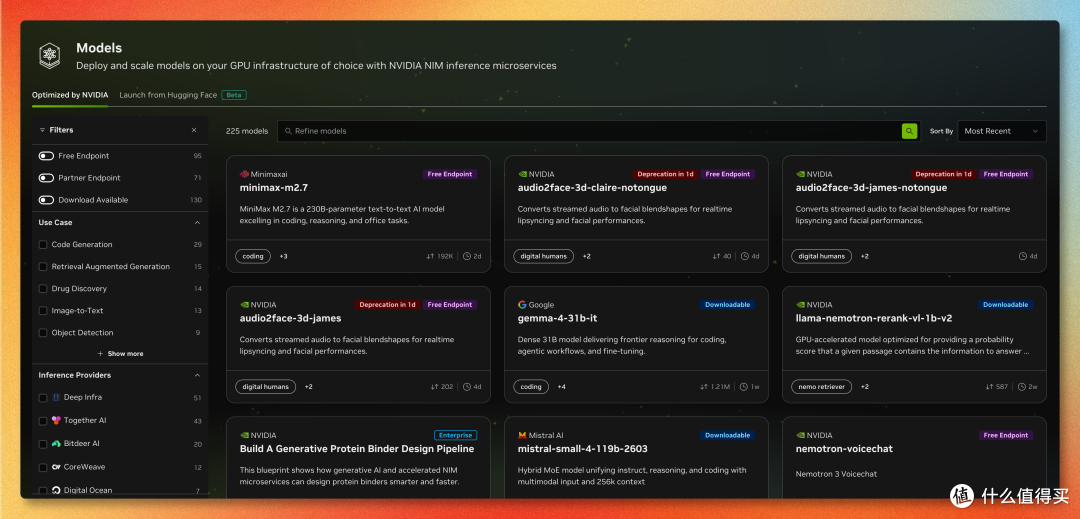The height and width of the screenshot is (519, 1080).
Task: Click the nemo retriever tag
Action: click(x=821, y=387)
